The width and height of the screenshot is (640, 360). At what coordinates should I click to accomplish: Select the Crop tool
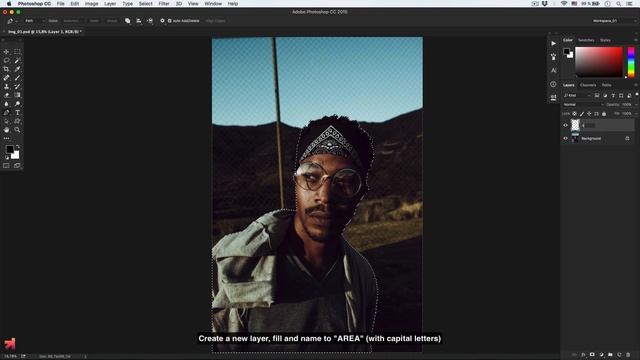(x=6, y=69)
